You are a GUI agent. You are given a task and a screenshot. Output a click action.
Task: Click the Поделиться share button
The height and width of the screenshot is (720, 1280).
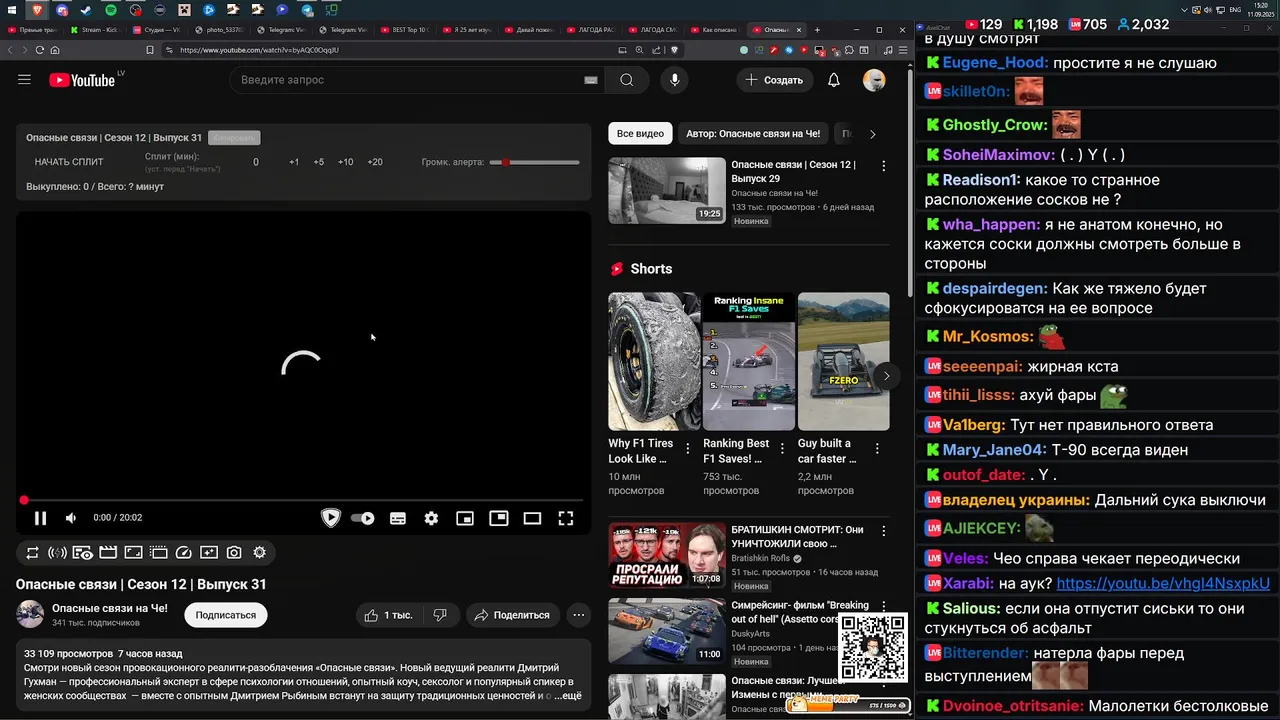pos(511,615)
